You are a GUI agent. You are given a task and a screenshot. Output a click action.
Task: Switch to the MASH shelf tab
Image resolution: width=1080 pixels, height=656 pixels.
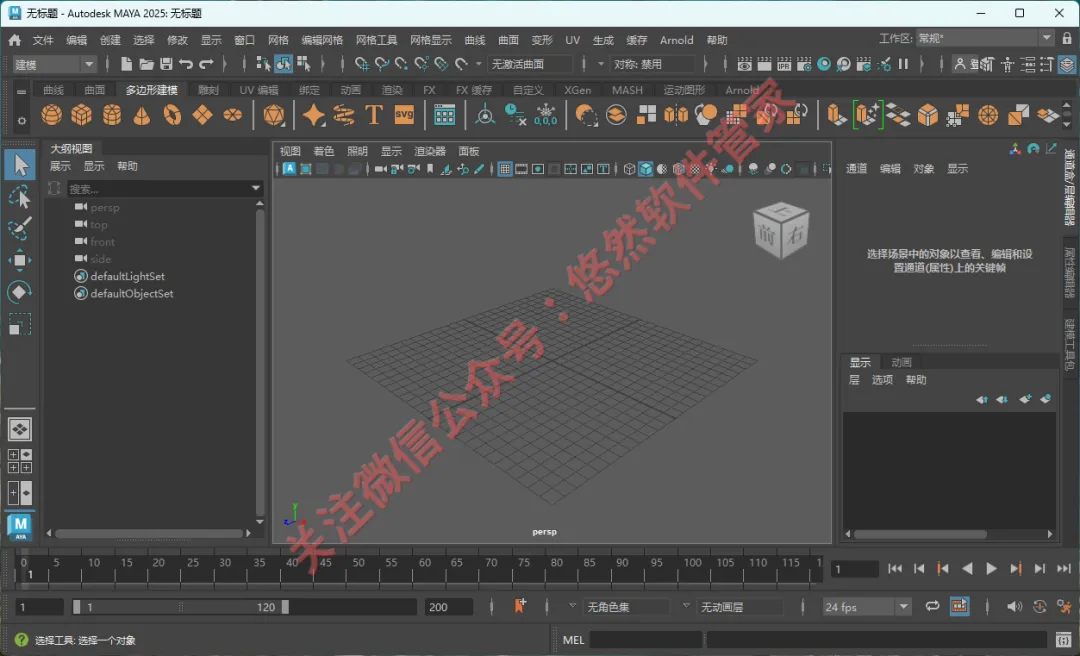[627, 90]
